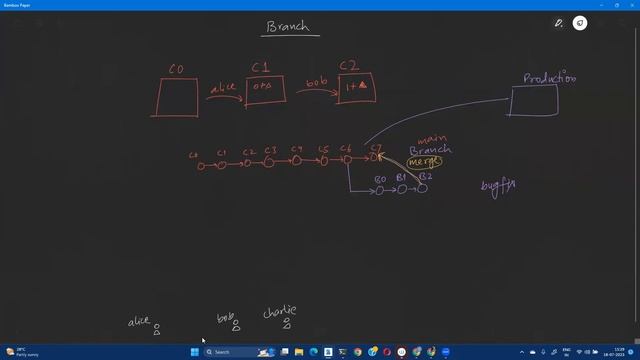This screenshot has width=640, height=360.
Task: Open Task View on taskbar
Action: click(284, 352)
